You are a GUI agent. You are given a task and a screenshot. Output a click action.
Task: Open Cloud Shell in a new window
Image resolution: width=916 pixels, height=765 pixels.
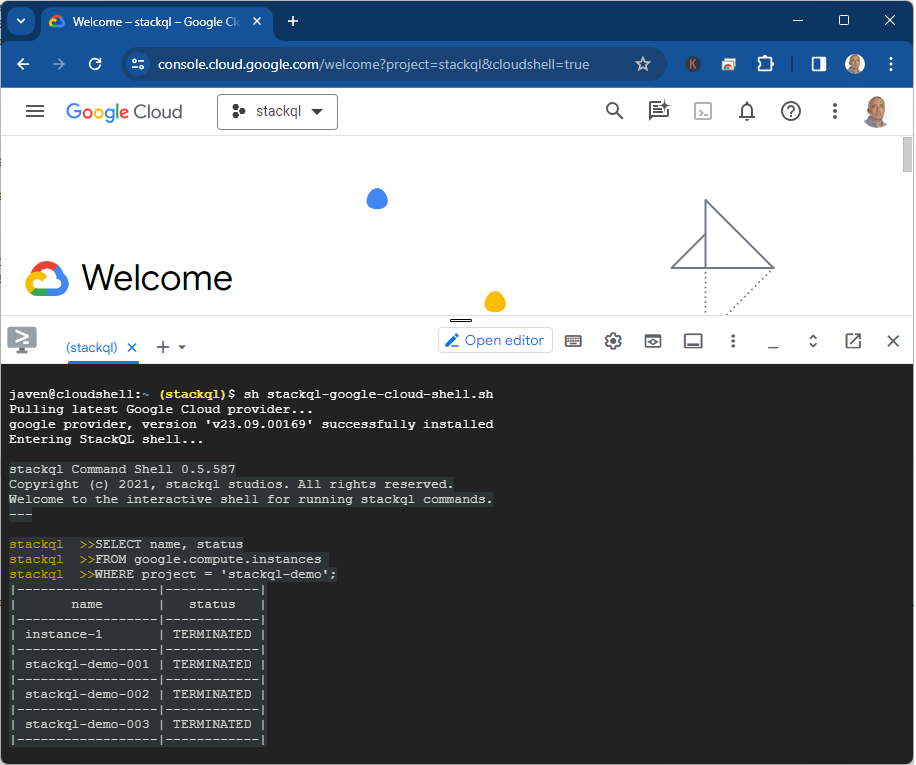click(853, 341)
